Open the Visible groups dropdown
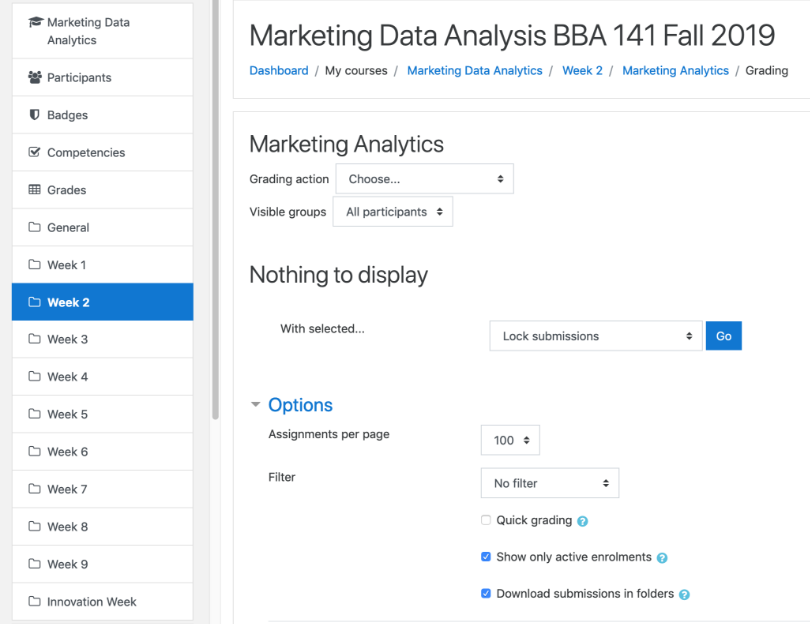 pyautogui.click(x=393, y=212)
